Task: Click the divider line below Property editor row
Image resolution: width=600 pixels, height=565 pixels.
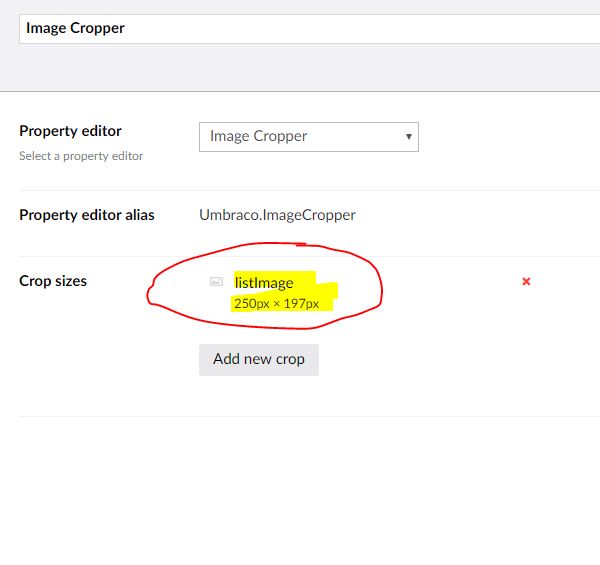Action: 300,190
